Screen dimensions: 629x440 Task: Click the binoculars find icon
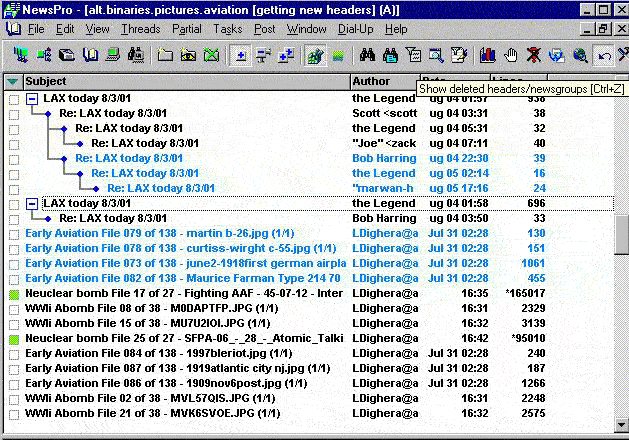point(366,55)
